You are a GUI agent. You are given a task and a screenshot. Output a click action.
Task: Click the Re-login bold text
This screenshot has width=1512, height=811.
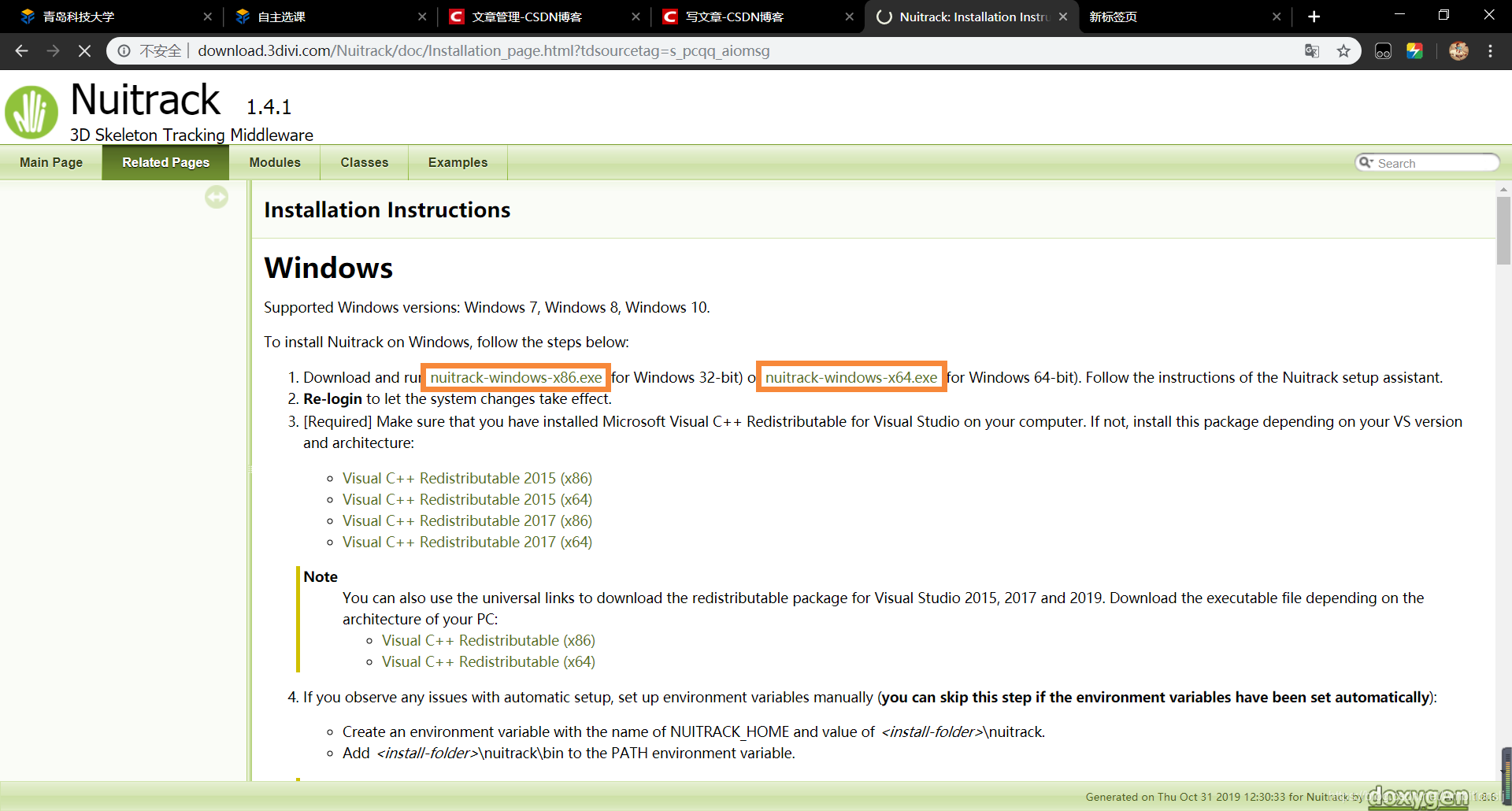pyautogui.click(x=332, y=398)
